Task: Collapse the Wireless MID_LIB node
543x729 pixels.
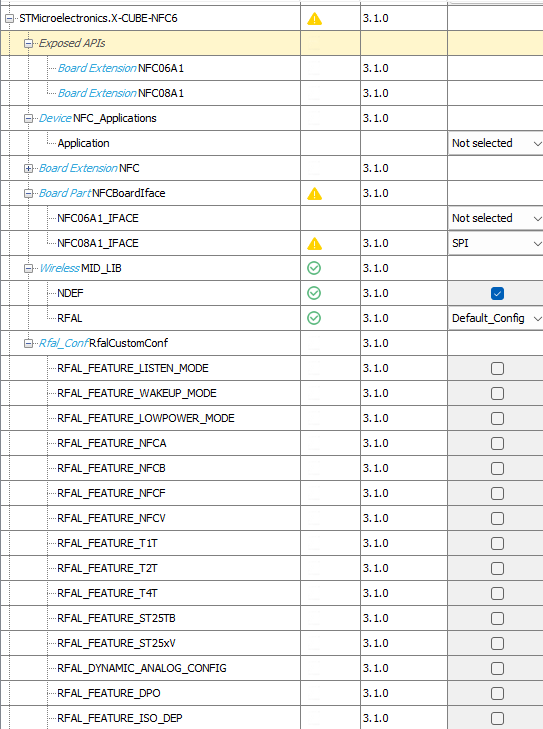Action: pyautogui.click(x=28, y=269)
